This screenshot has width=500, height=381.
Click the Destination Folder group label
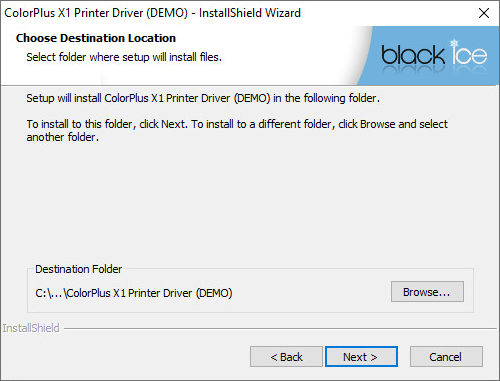[x=79, y=269]
